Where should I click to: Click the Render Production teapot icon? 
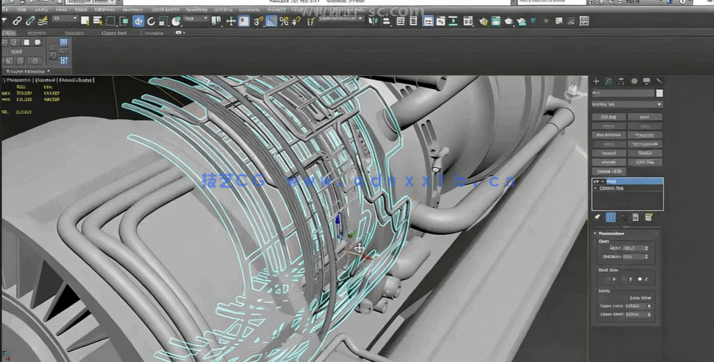[509, 21]
